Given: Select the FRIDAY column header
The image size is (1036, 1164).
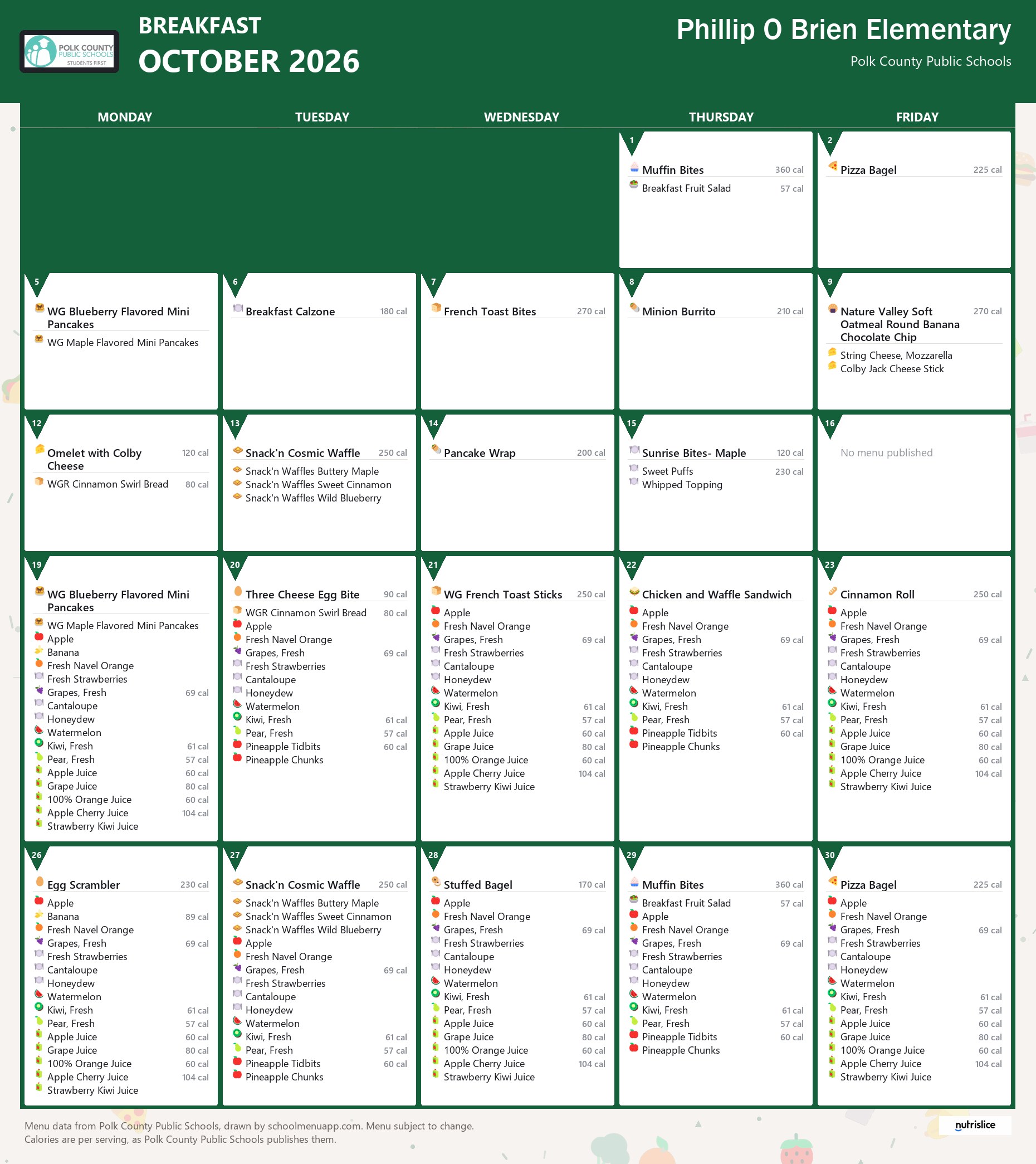Looking at the screenshot, I should [917, 117].
